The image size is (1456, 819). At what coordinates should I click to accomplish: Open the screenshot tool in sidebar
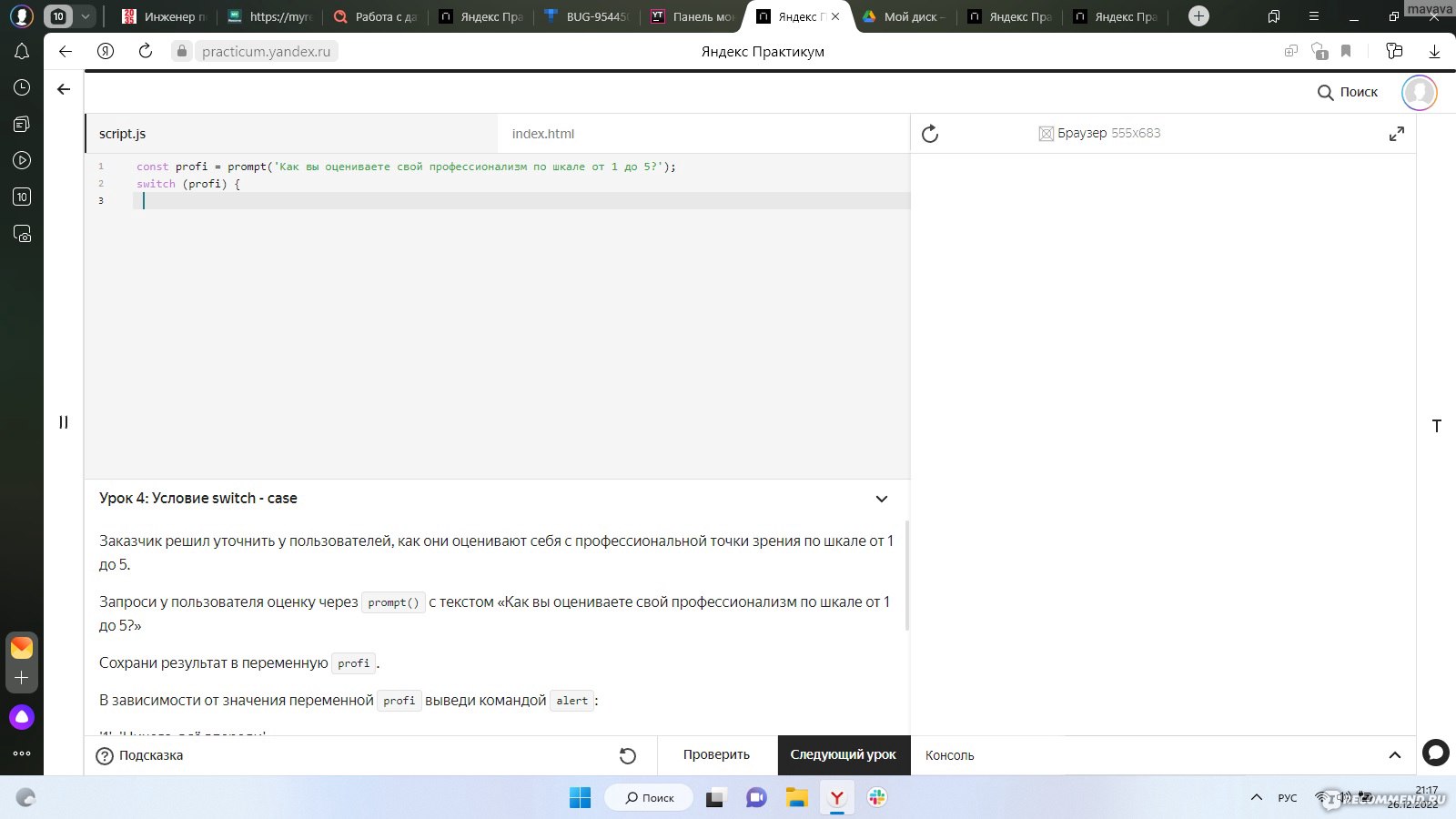coord(22,234)
